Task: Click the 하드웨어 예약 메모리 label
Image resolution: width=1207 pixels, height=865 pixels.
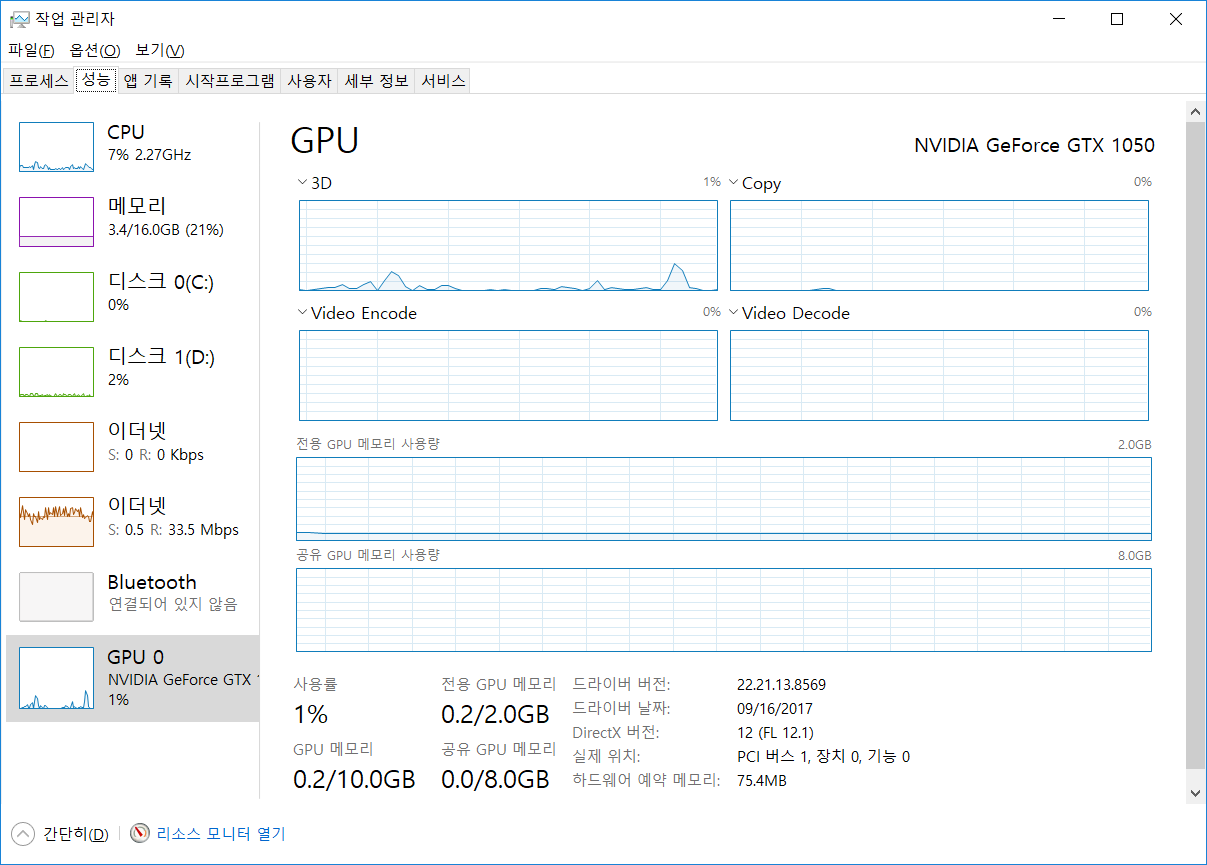Action: pos(646,780)
